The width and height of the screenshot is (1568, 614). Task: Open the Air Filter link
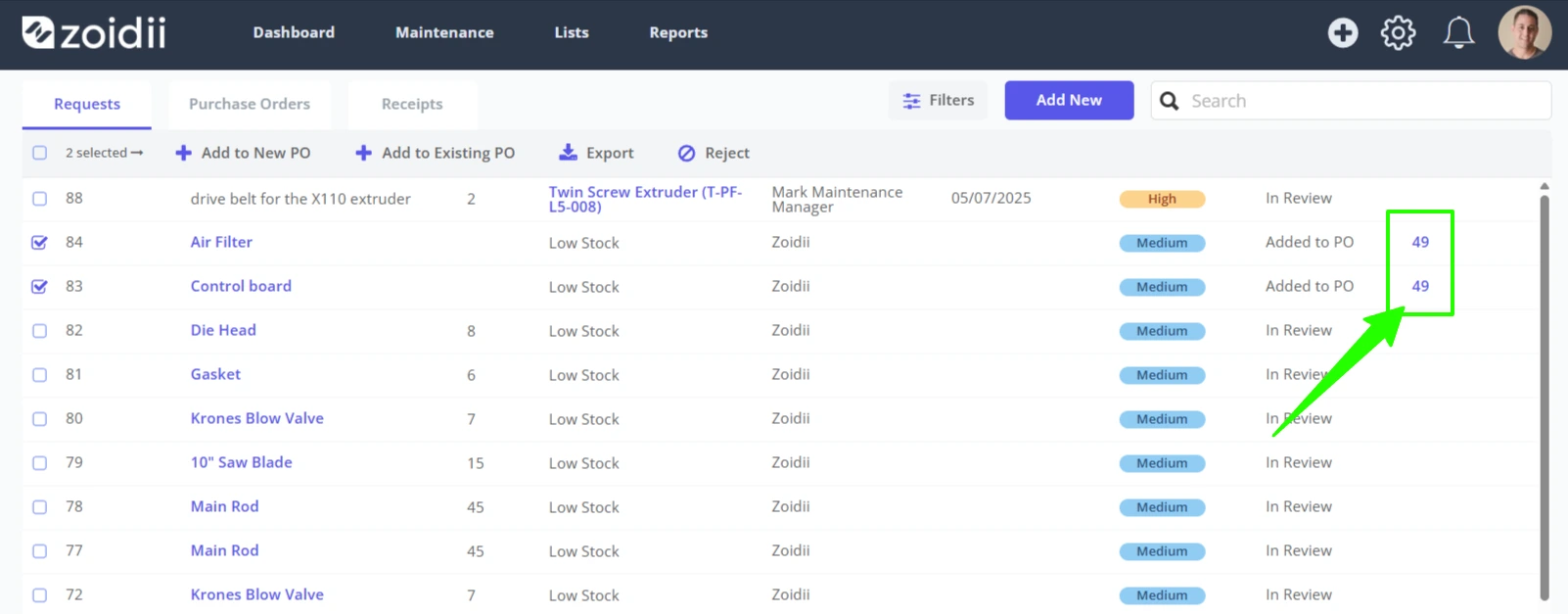tap(221, 242)
